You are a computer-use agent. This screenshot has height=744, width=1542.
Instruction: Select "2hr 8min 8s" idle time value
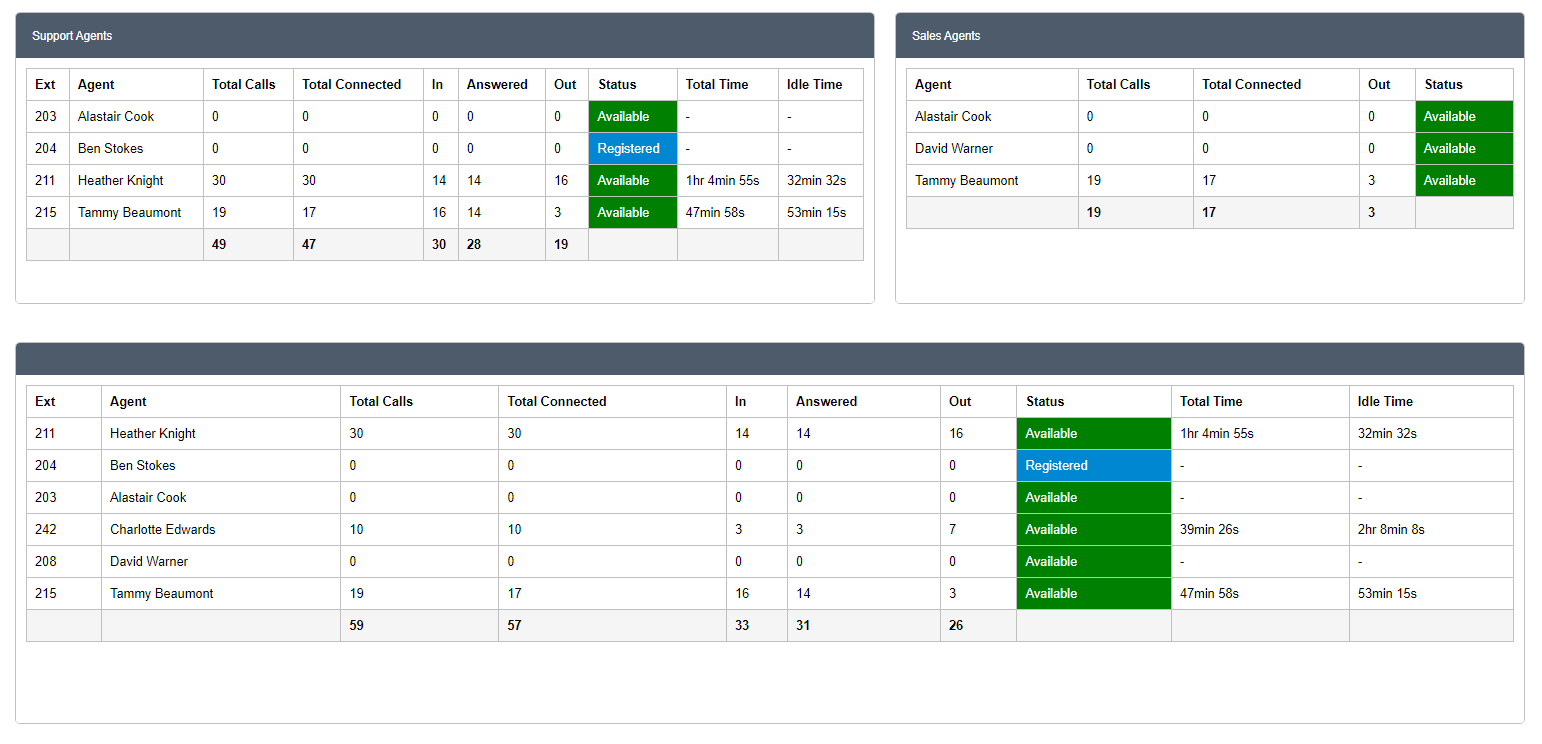click(x=1391, y=530)
